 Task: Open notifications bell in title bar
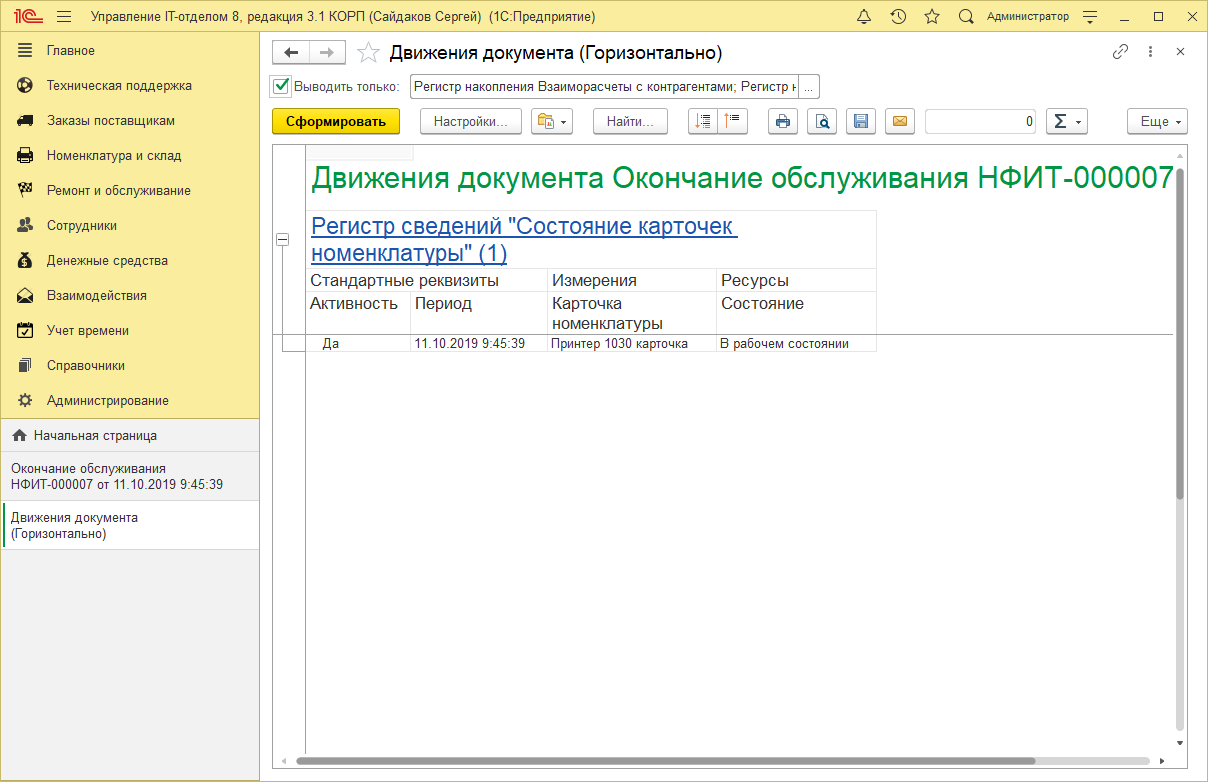(x=864, y=16)
